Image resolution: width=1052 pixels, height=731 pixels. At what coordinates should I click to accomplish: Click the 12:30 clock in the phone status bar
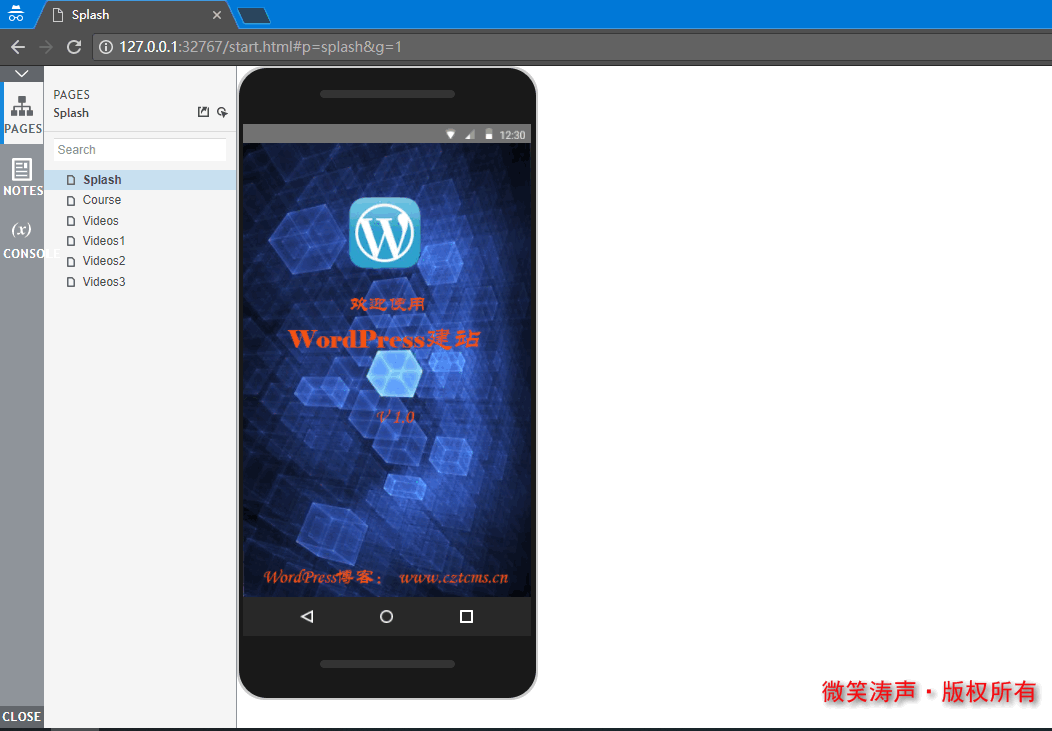(512, 135)
